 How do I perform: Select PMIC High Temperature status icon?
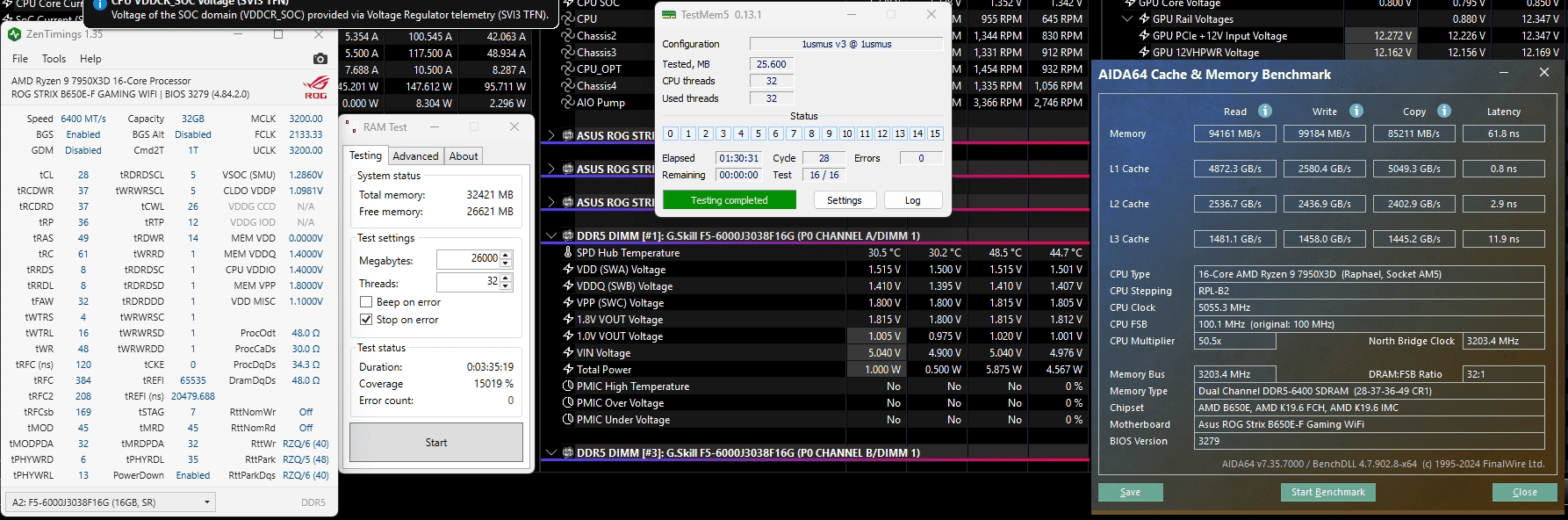(568, 386)
